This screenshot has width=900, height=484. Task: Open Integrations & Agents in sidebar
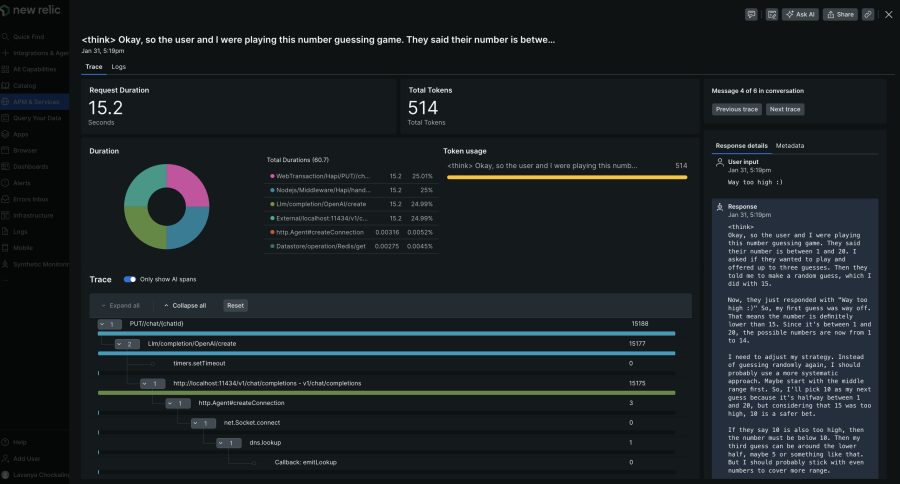(x=34, y=53)
